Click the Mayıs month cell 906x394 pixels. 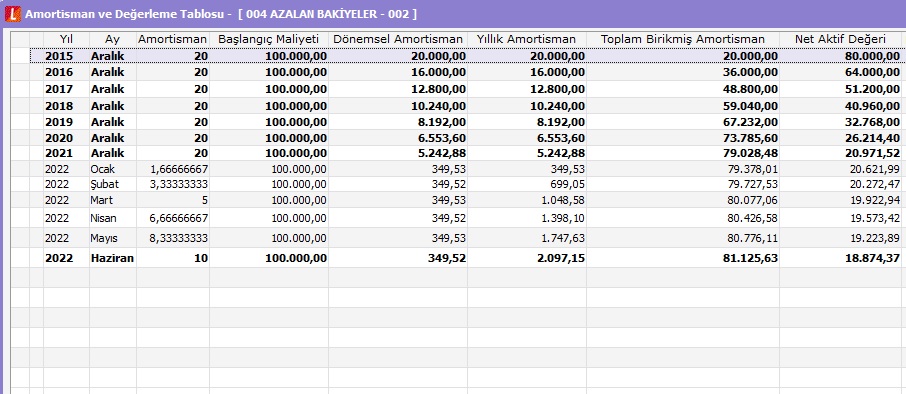(x=113, y=238)
